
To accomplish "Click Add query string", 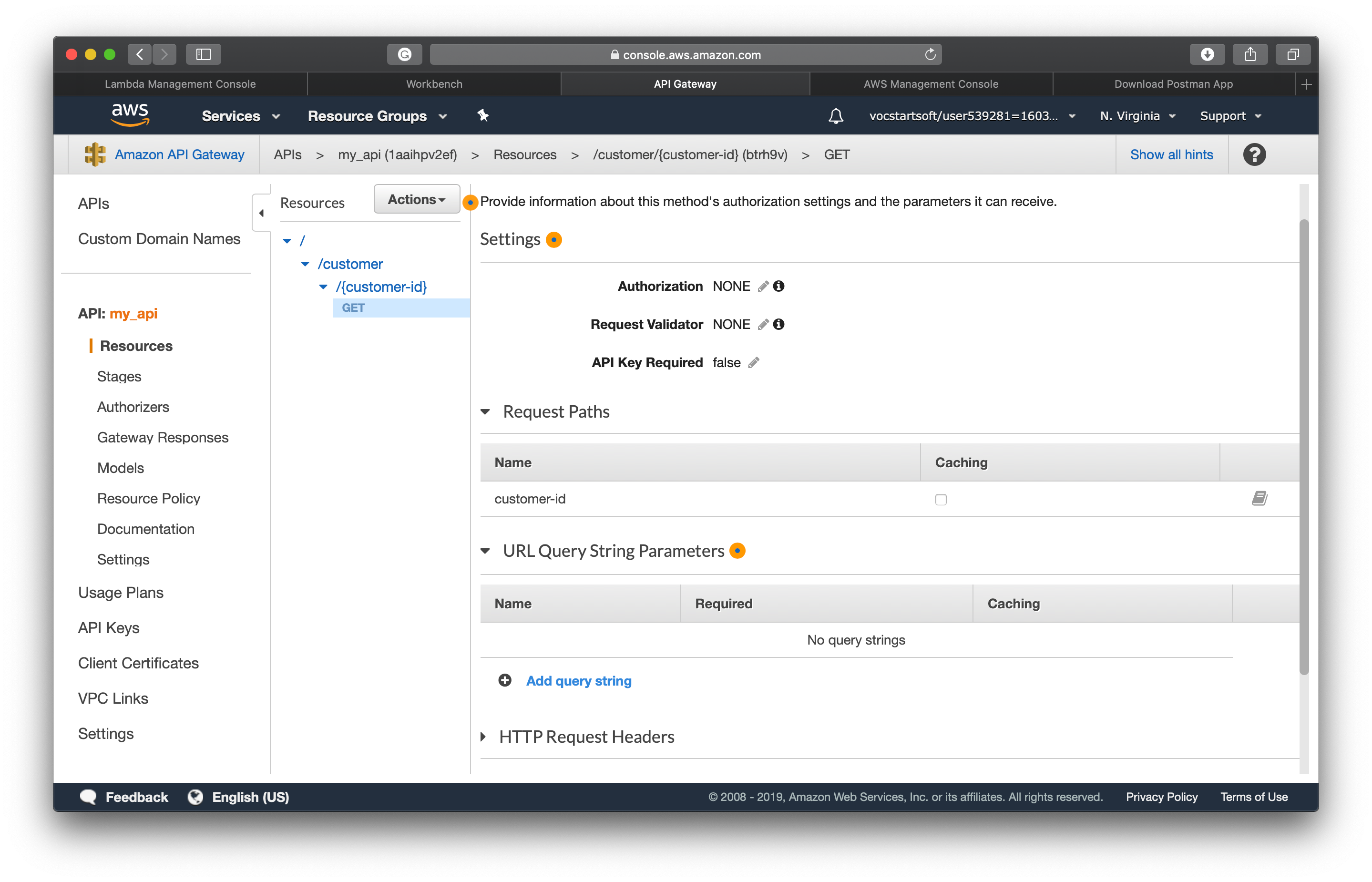I will pyautogui.click(x=578, y=680).
